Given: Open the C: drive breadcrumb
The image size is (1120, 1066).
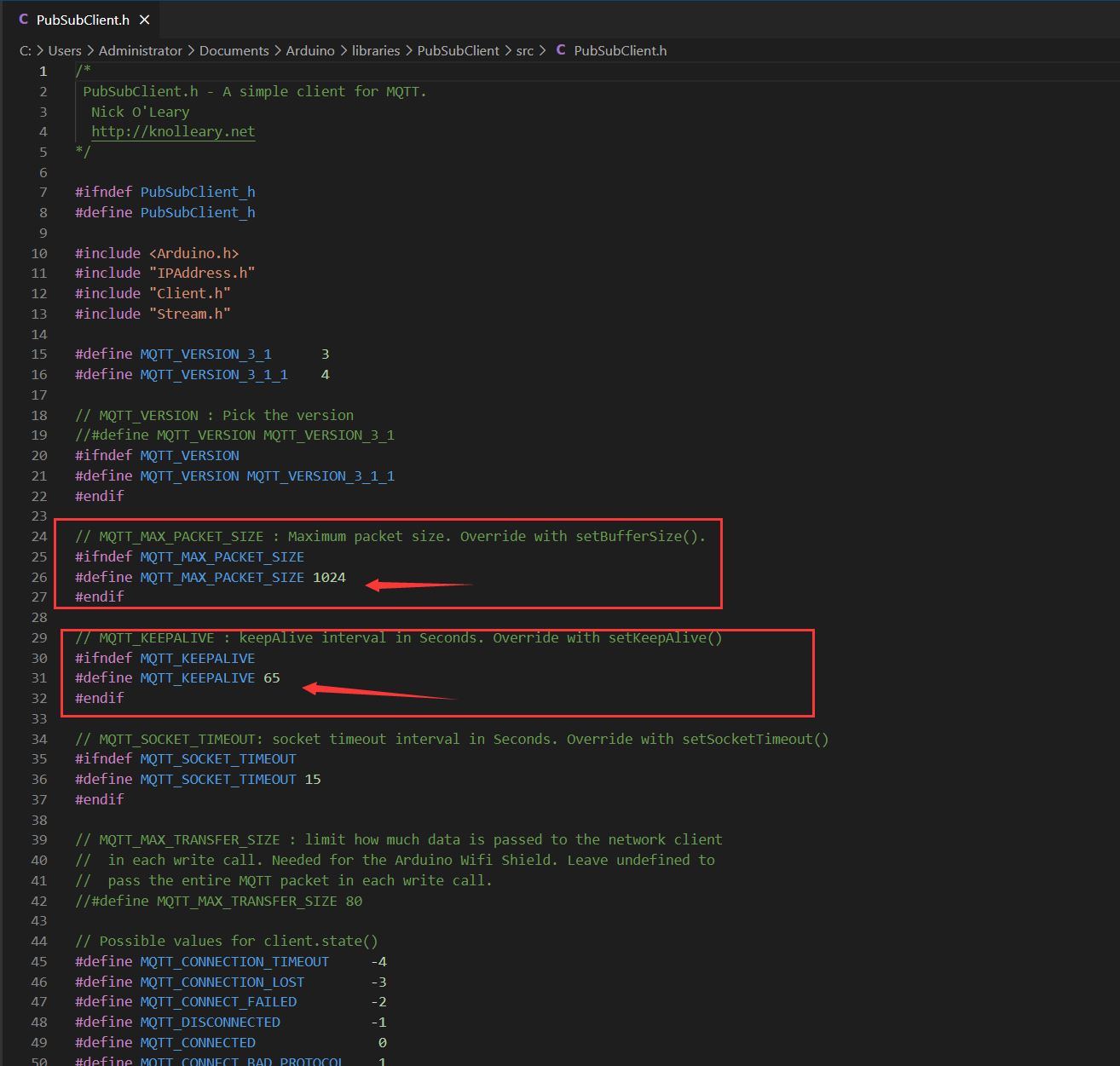Looking at the screenshot, I should 26,50.
